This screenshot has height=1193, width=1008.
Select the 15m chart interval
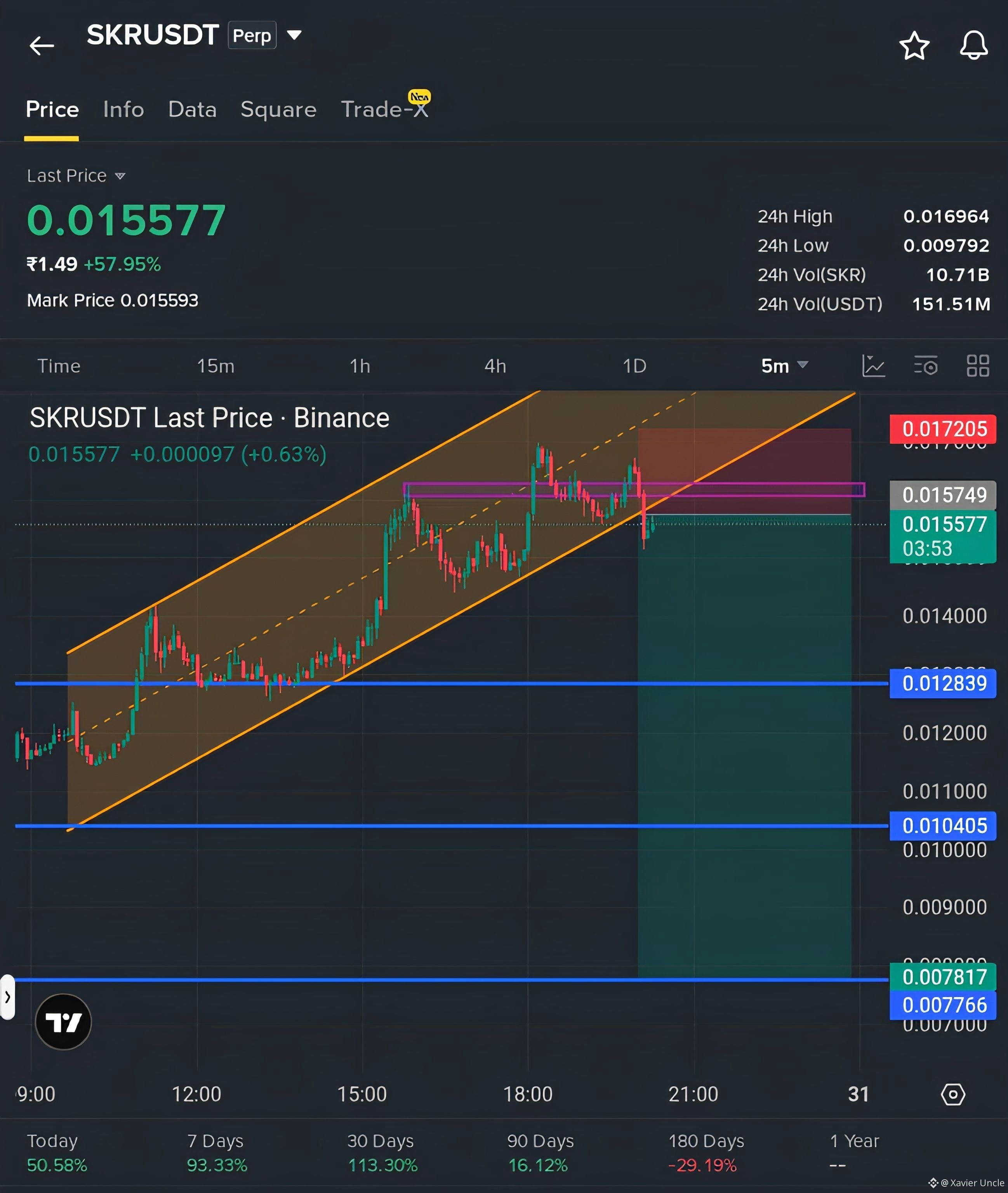[216, 366]
